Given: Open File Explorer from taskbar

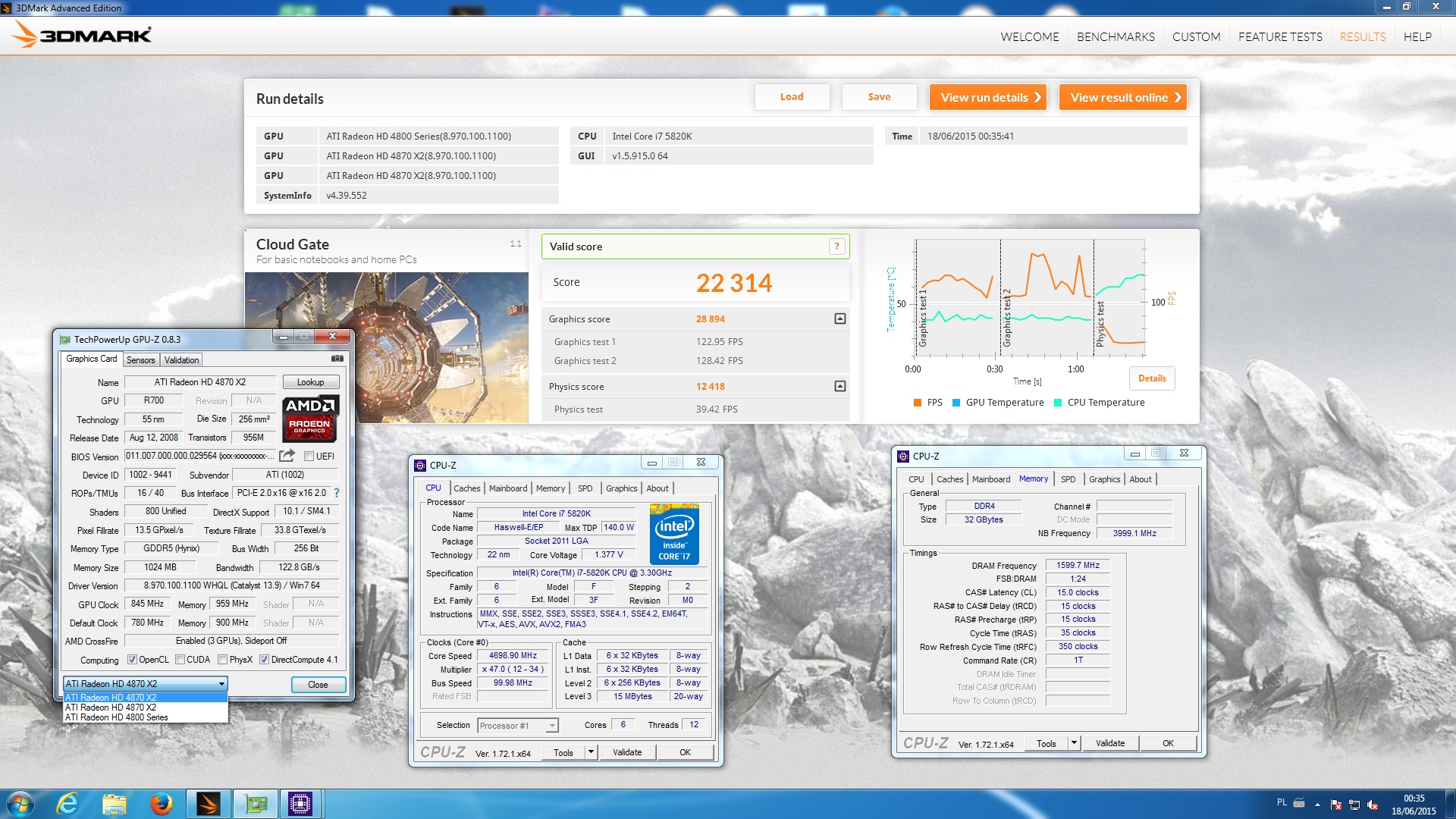Looking at the screenshot, I should [114, 804].
